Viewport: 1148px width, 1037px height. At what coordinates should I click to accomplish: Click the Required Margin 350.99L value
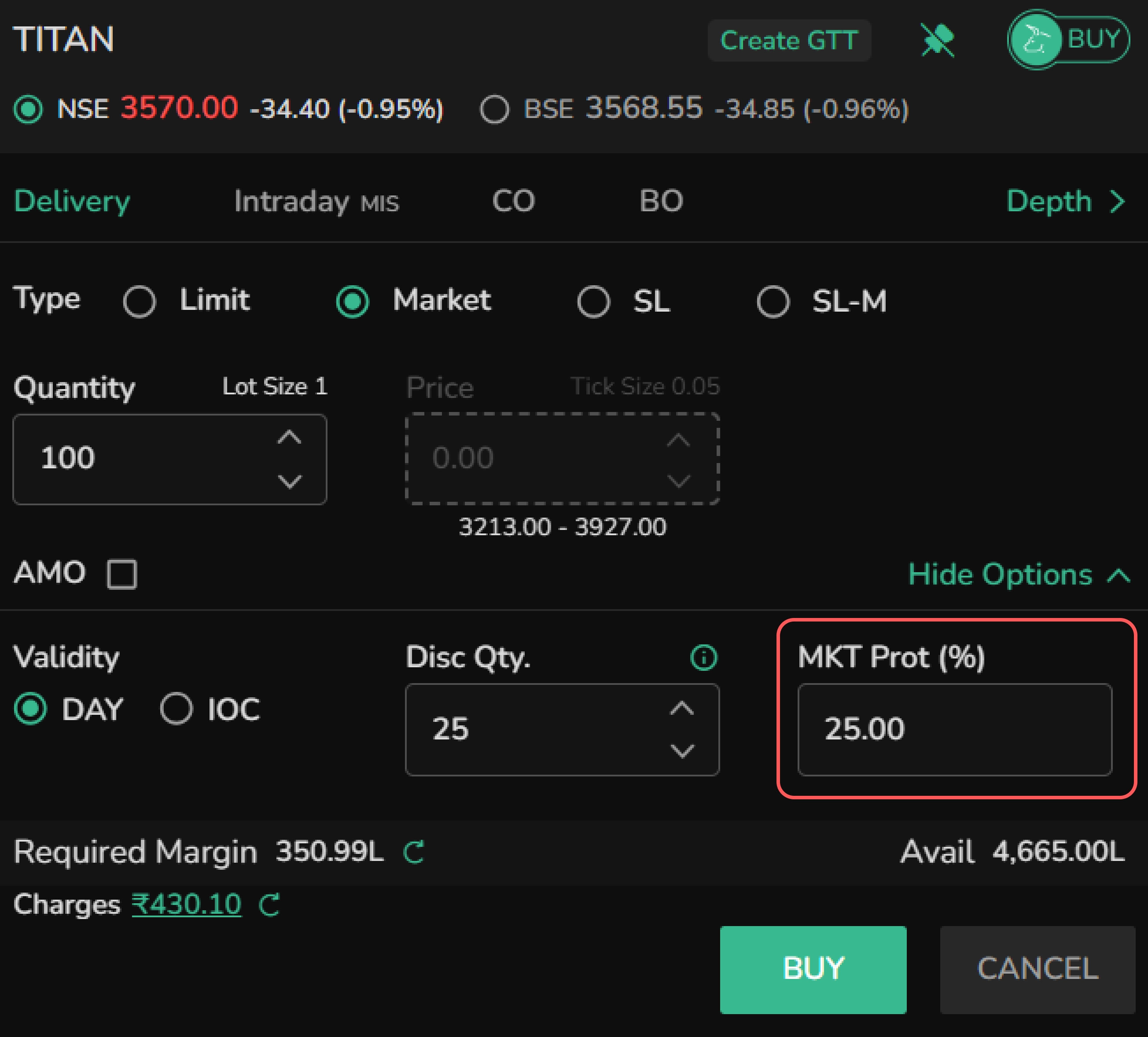pyautogui.click(x=330, y=852)
